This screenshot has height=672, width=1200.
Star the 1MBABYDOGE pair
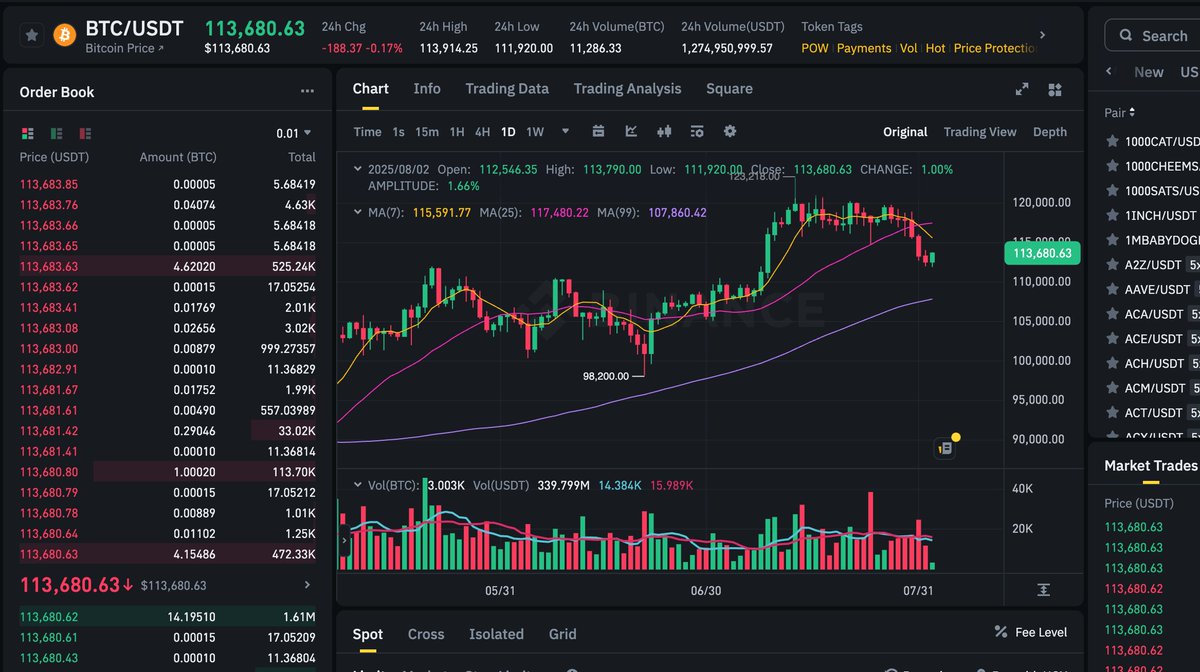1111,240
